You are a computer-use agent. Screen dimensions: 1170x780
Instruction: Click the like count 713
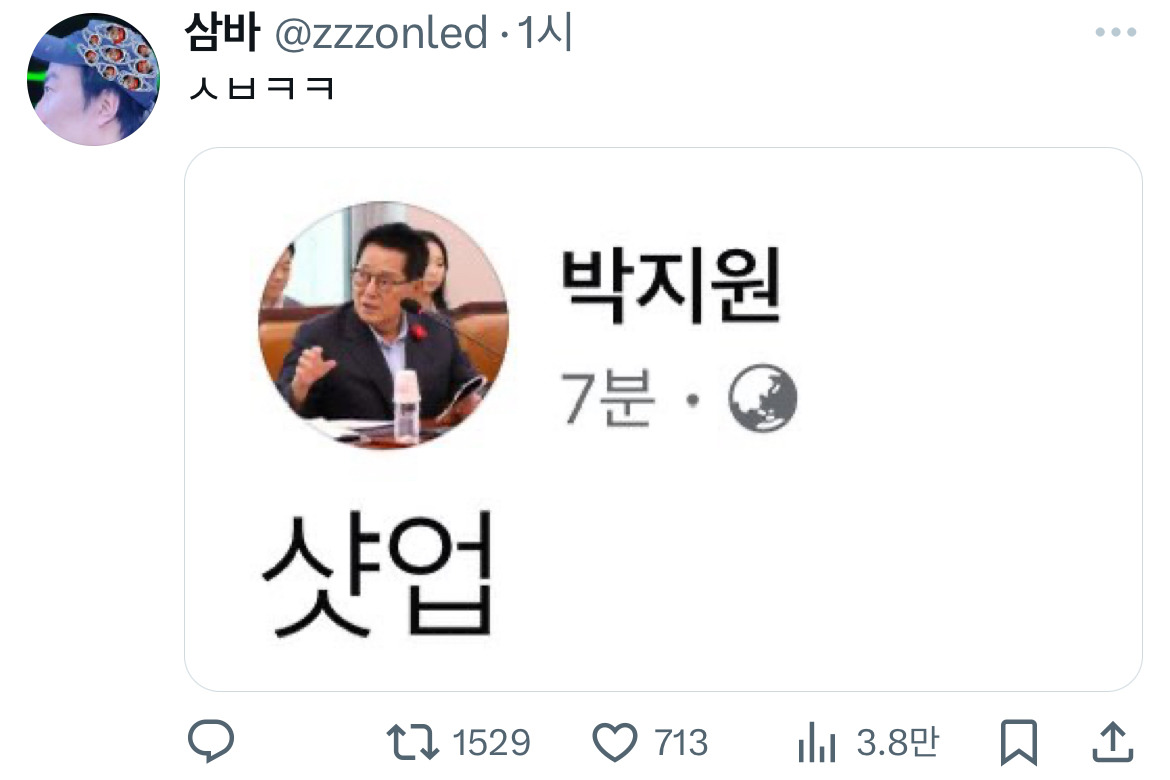[x=681, y=743]
